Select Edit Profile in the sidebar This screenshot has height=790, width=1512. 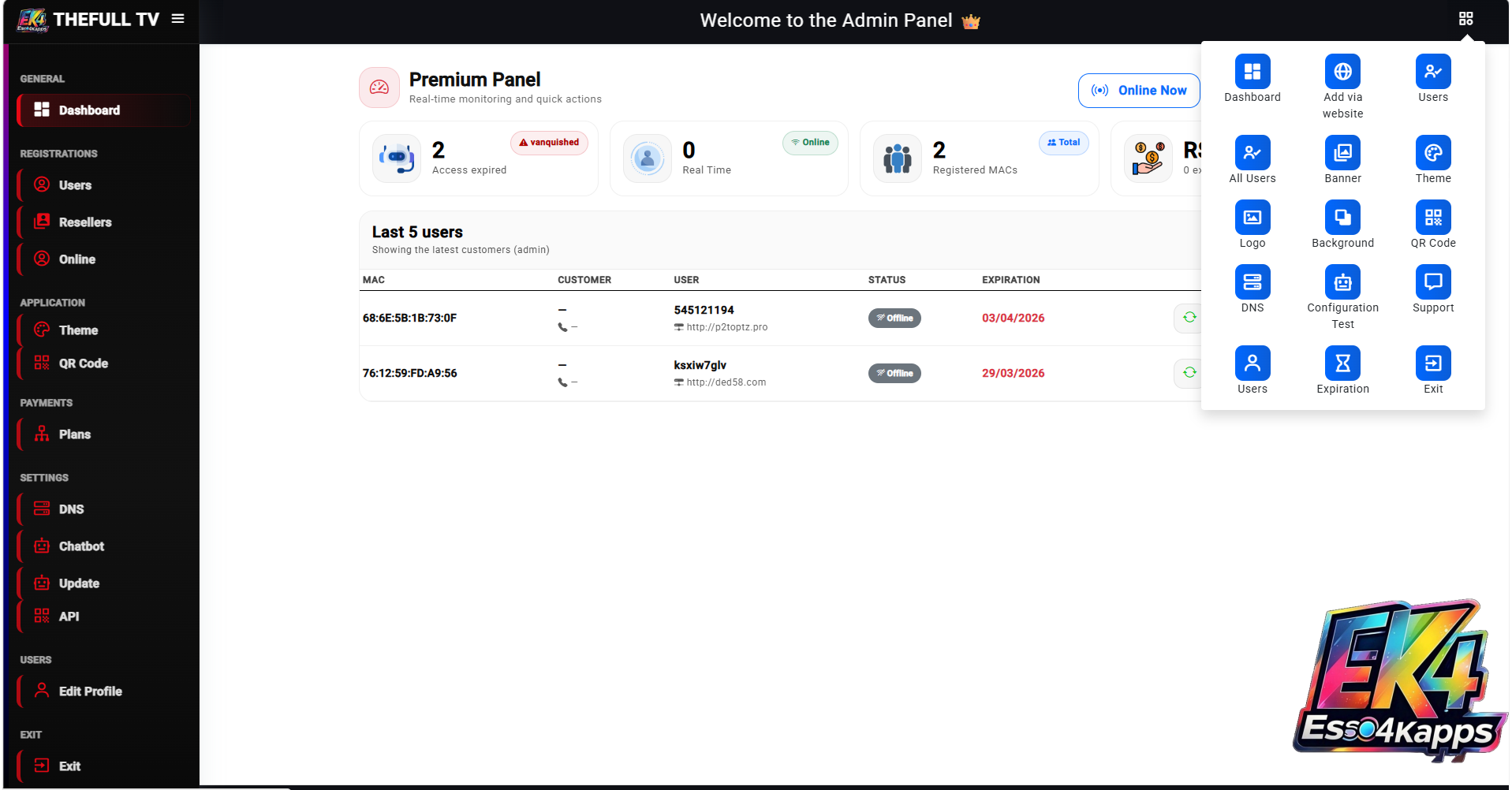click(90, 691)
